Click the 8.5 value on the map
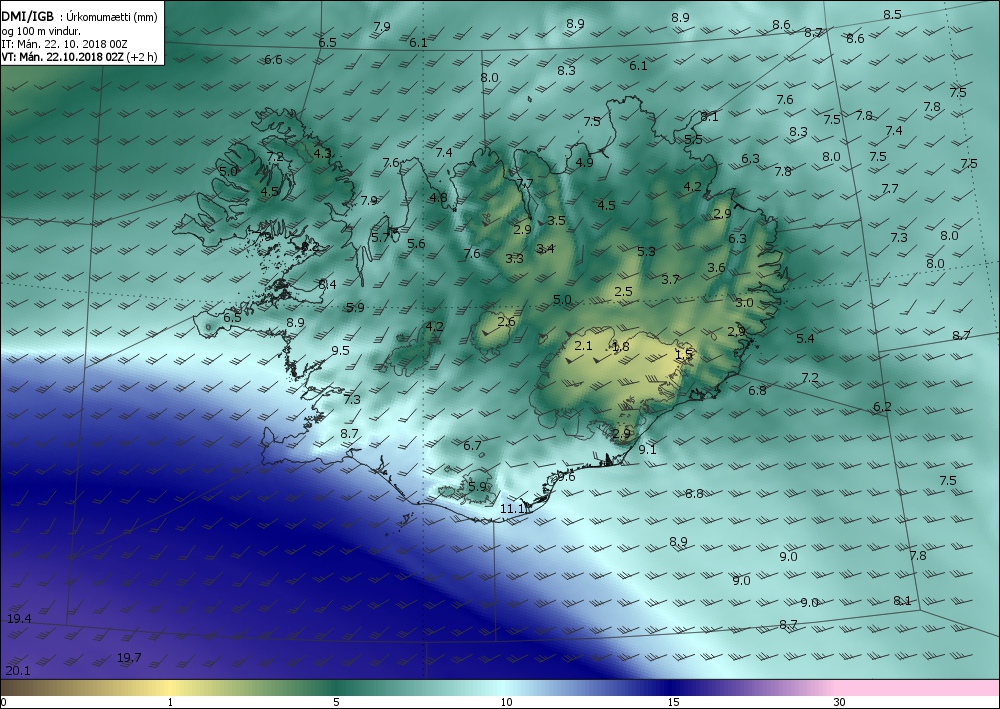This screenshot has height=709, width=1000. pos(892,15)
